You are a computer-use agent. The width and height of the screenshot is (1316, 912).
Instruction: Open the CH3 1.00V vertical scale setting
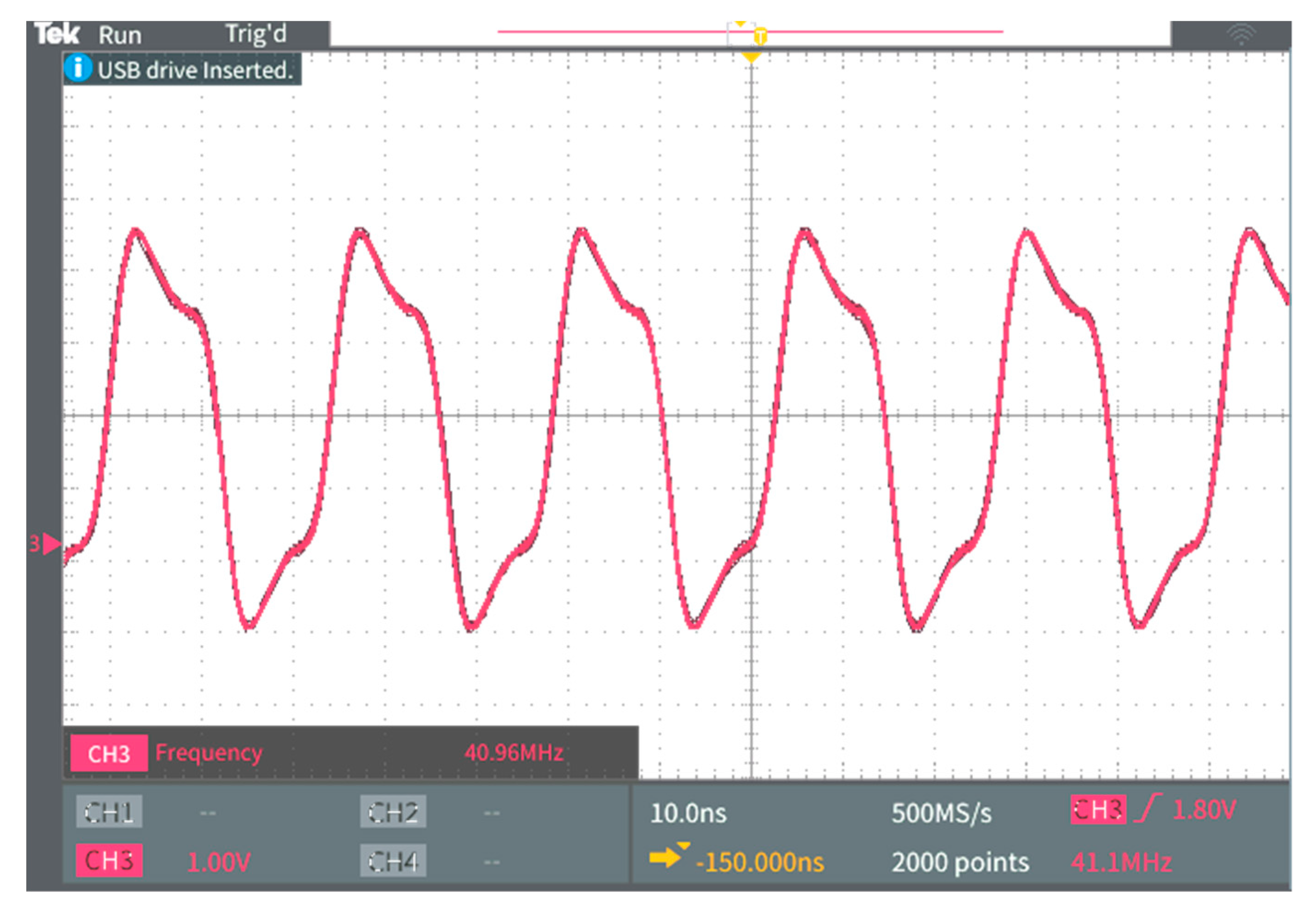pyautogui.click(x=219, y=862)
